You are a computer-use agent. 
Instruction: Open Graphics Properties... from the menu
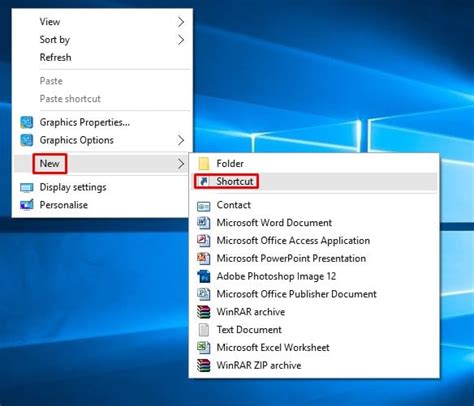102,122
